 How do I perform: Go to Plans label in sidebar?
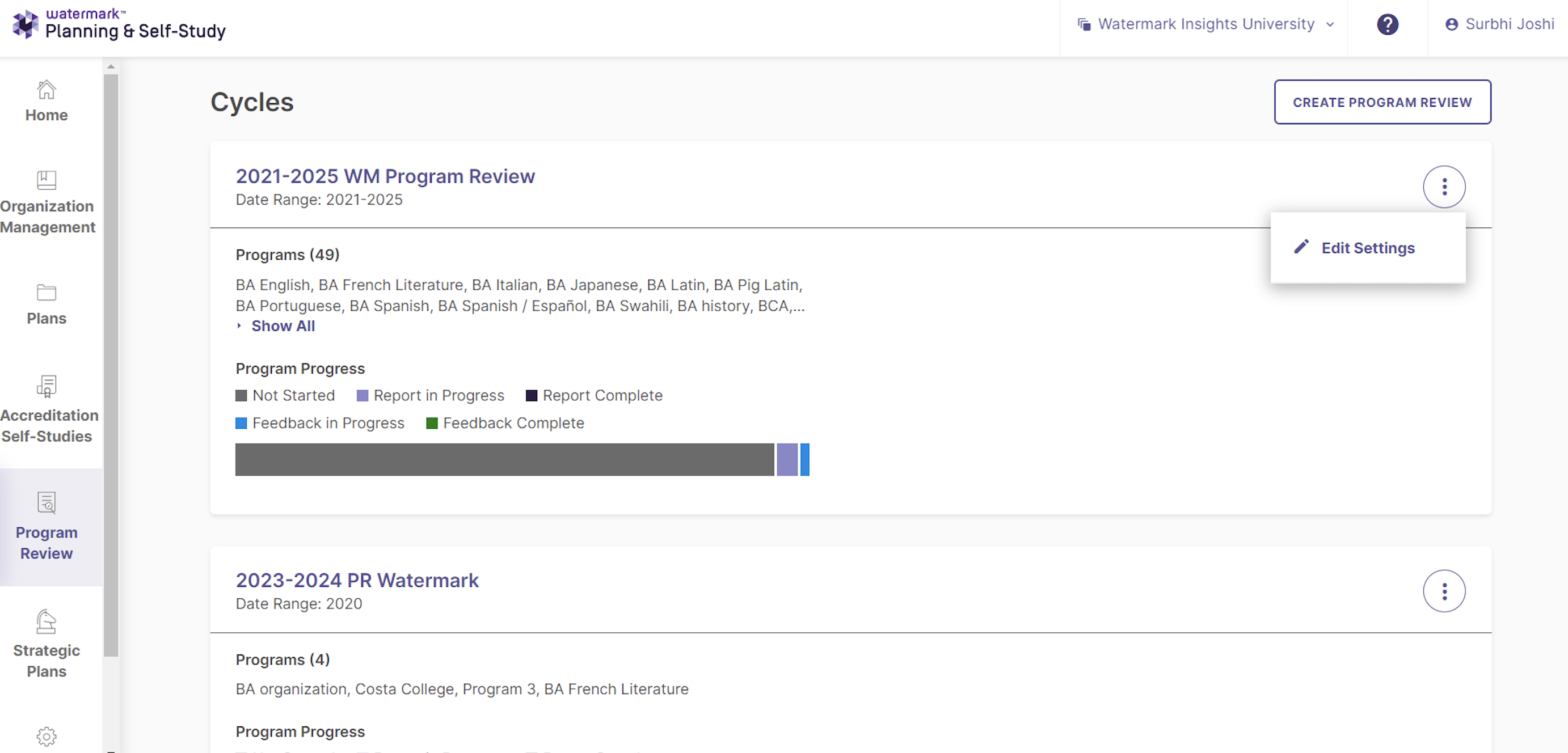coord(47,318)
